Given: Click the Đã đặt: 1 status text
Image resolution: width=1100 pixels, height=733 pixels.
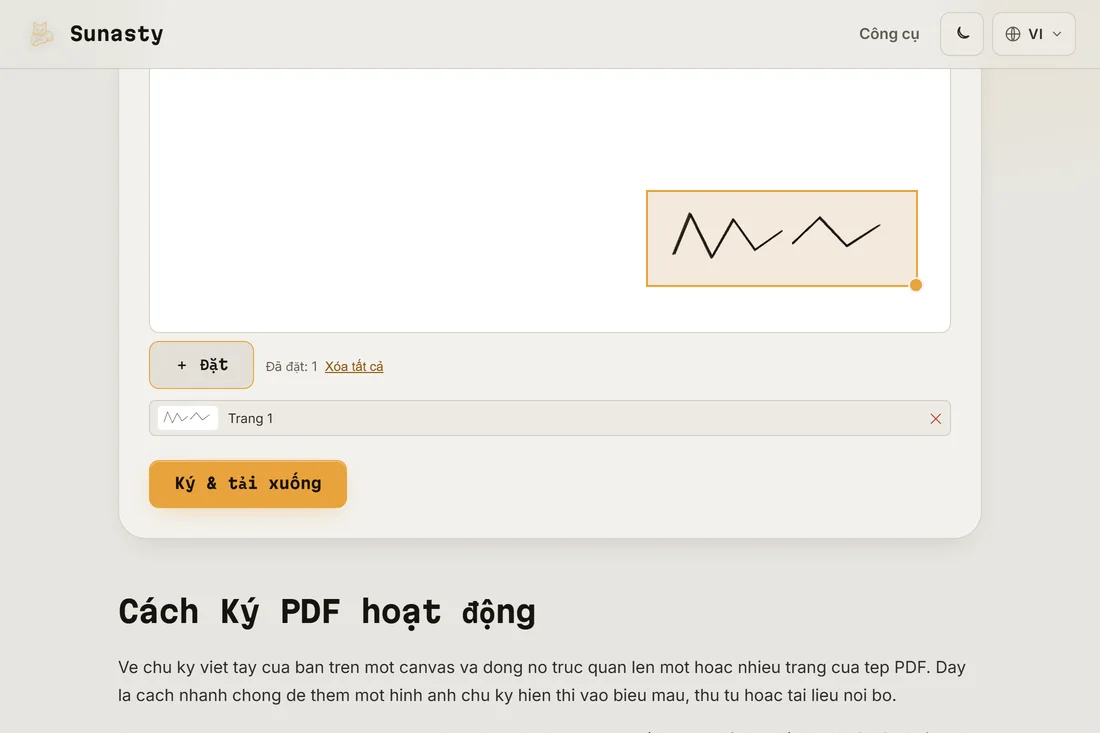Looking at the screenshot, I should pyautogui.click(x=291, y=366).
